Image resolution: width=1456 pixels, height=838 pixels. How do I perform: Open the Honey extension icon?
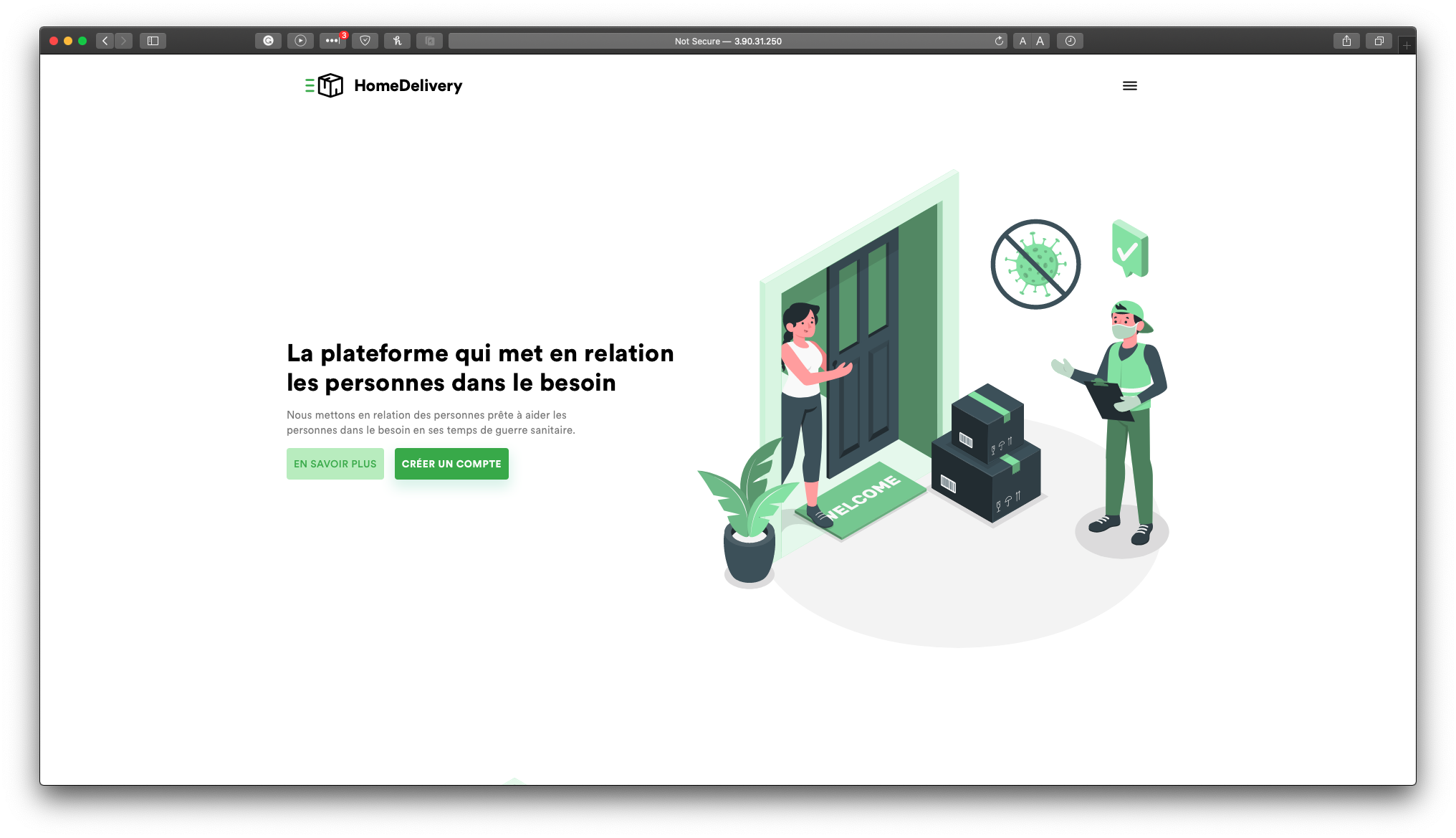point(397,41)
